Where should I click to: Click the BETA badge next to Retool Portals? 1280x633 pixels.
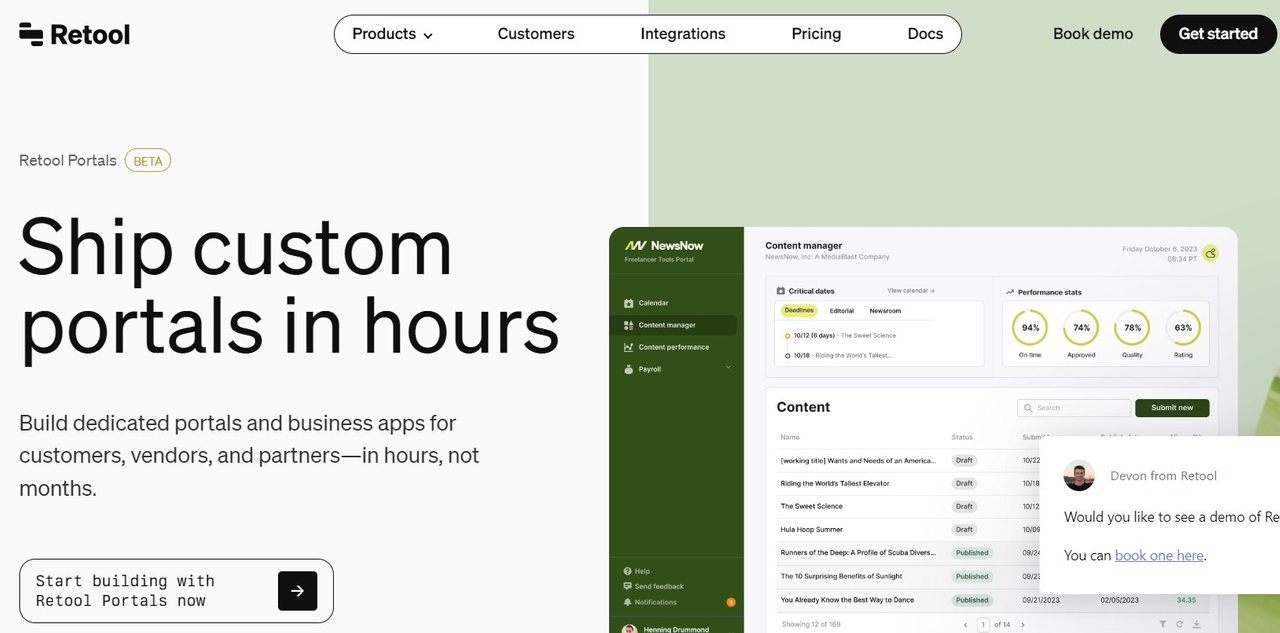[x=148, y=160]
